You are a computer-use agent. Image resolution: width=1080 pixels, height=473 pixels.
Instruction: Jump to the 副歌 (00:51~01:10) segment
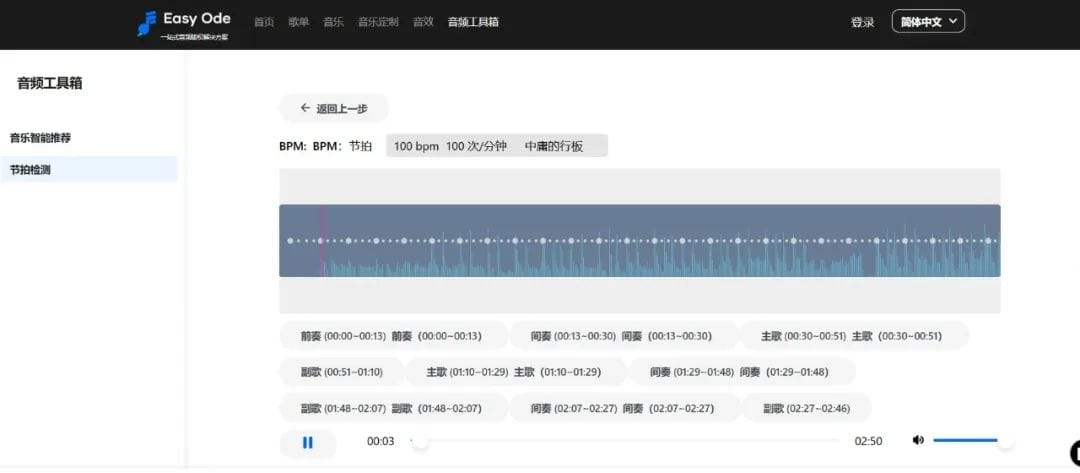tap(341, 372)
